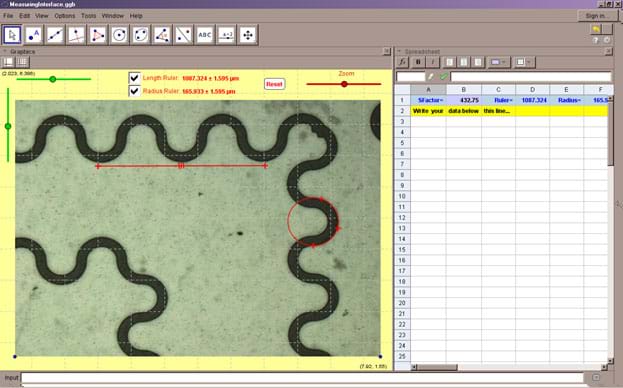The width and height of the screenshot is (623, 388).
Task: Select the Angle tool
Action: pyautogui.click(x=162, y=35)
